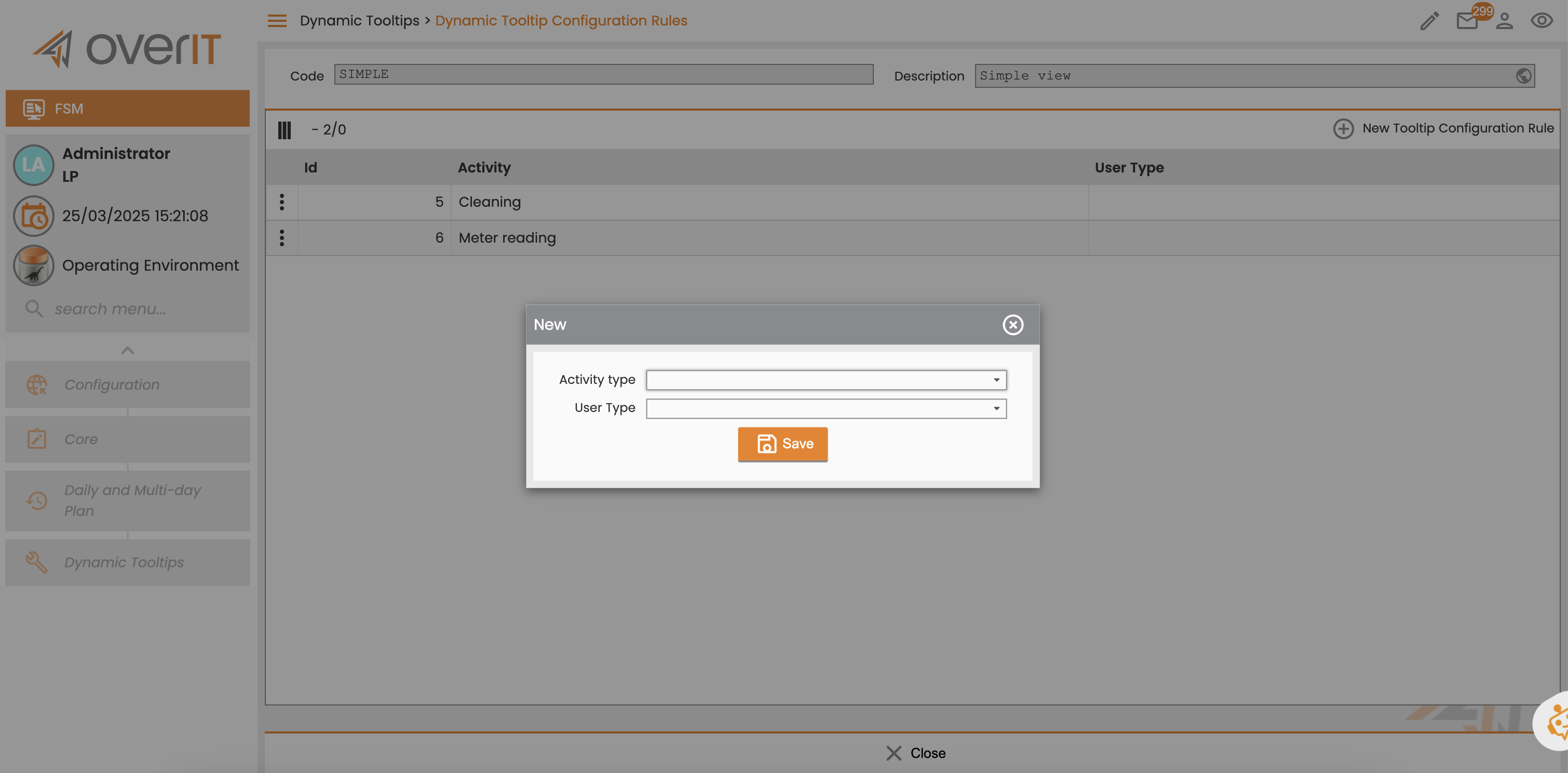Close the New dialog
Screen dimensions: 1568x773
point(1013,325)
